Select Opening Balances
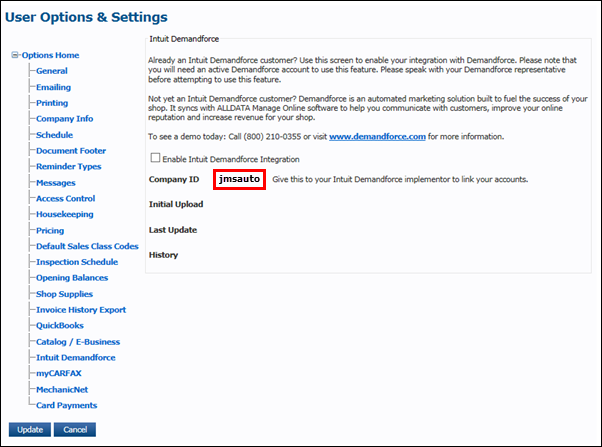 72,278
